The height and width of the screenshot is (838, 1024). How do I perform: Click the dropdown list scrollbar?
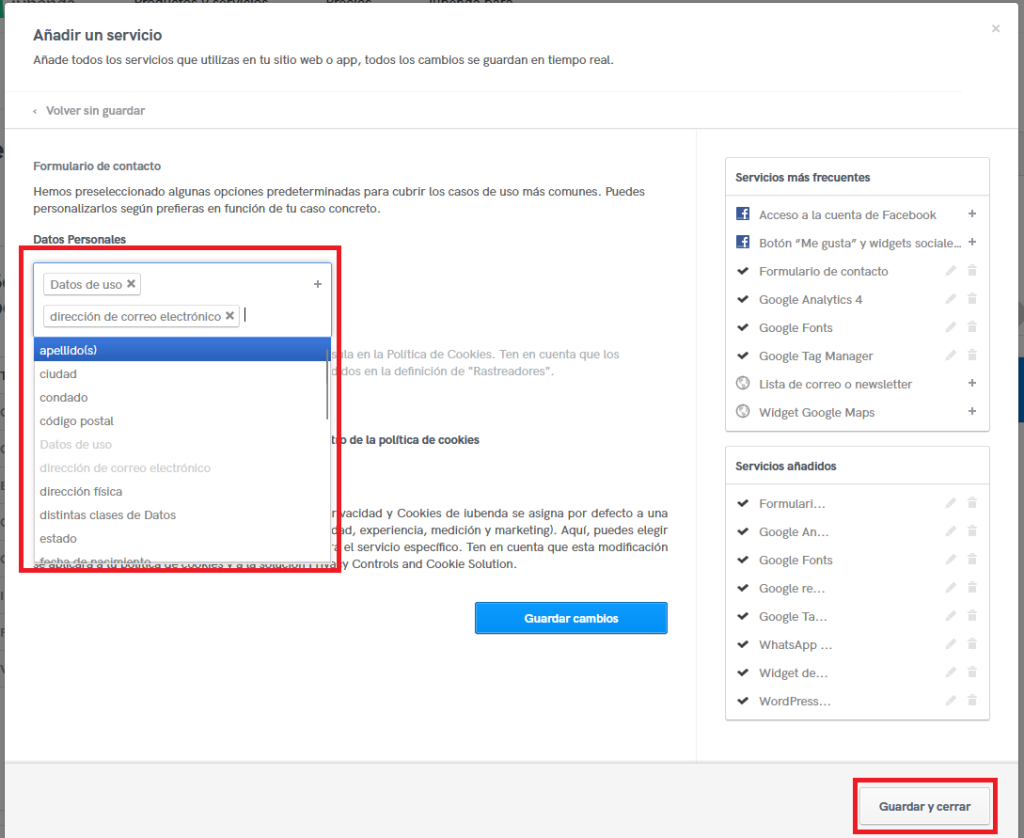(328, 390)
